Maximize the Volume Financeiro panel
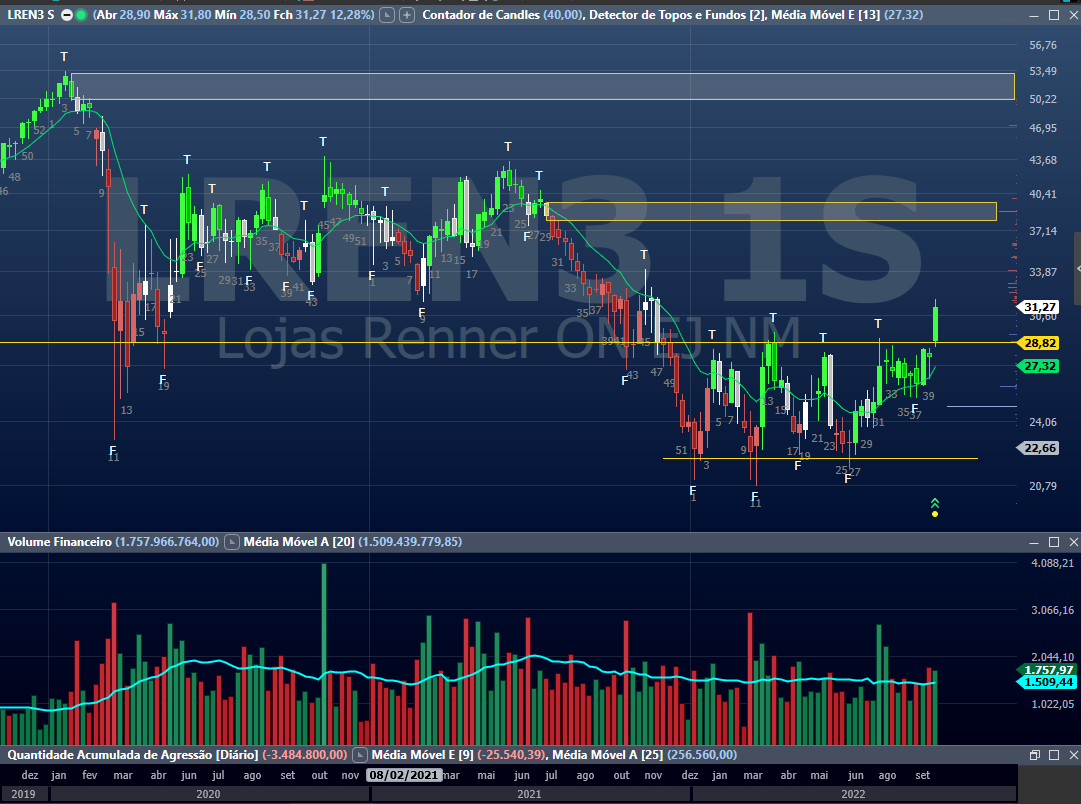Image resolution: width=1081 pixels, height=804 pixels. (x=1054, y=542)
